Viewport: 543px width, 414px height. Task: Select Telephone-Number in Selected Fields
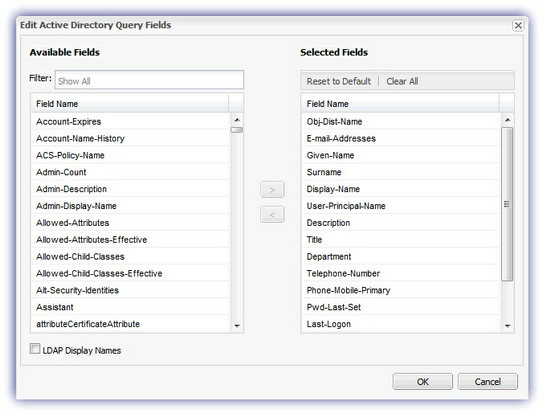(401, 273)
